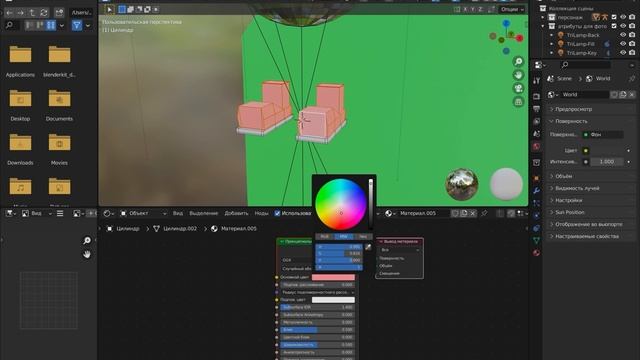Viewport: 640px width, 360px height.
Task: Collapse атрибуты для фото collection
Action: point(543,26)
